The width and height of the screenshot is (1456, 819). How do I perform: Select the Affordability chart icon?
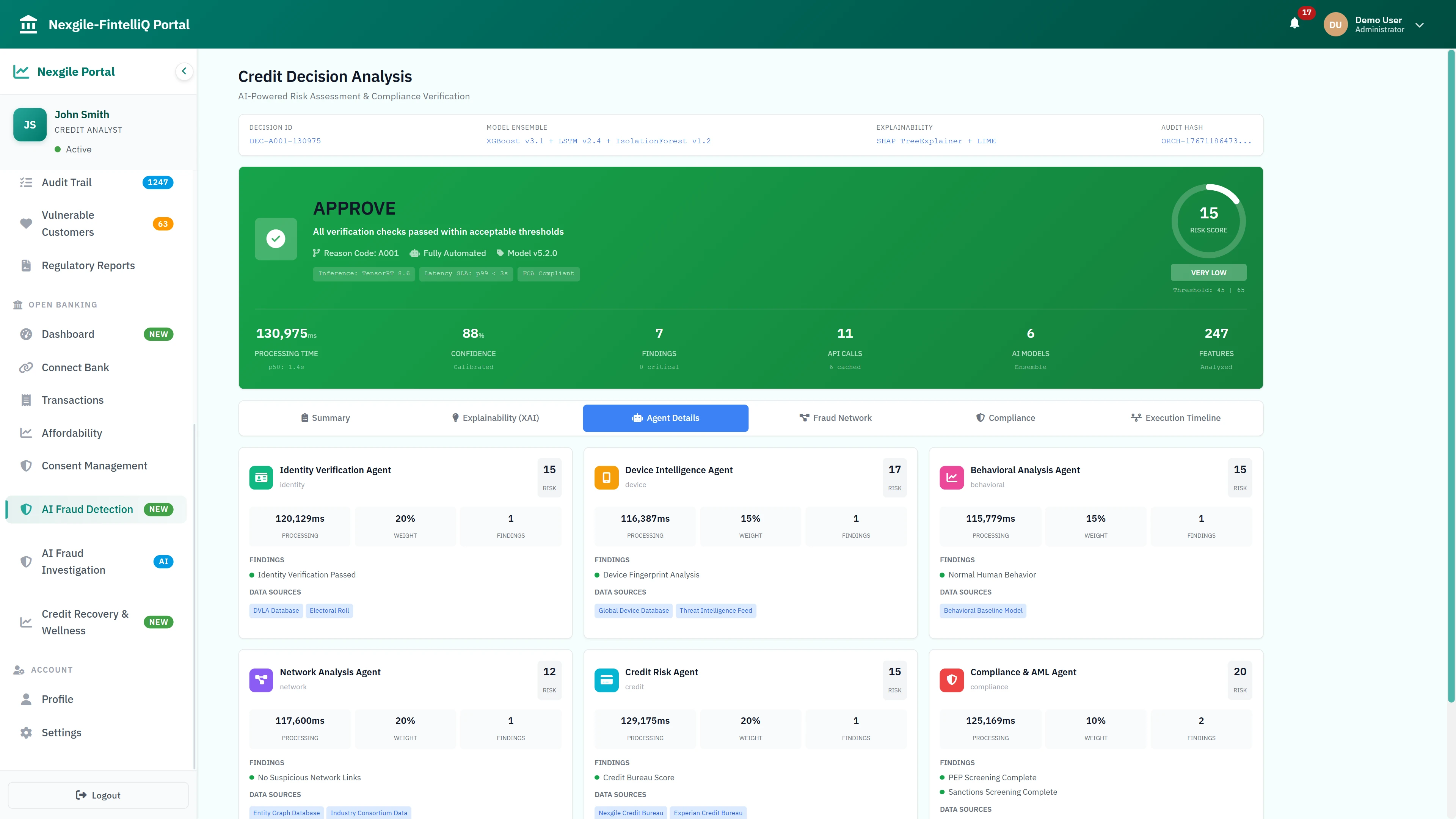[x=26, y=432]
